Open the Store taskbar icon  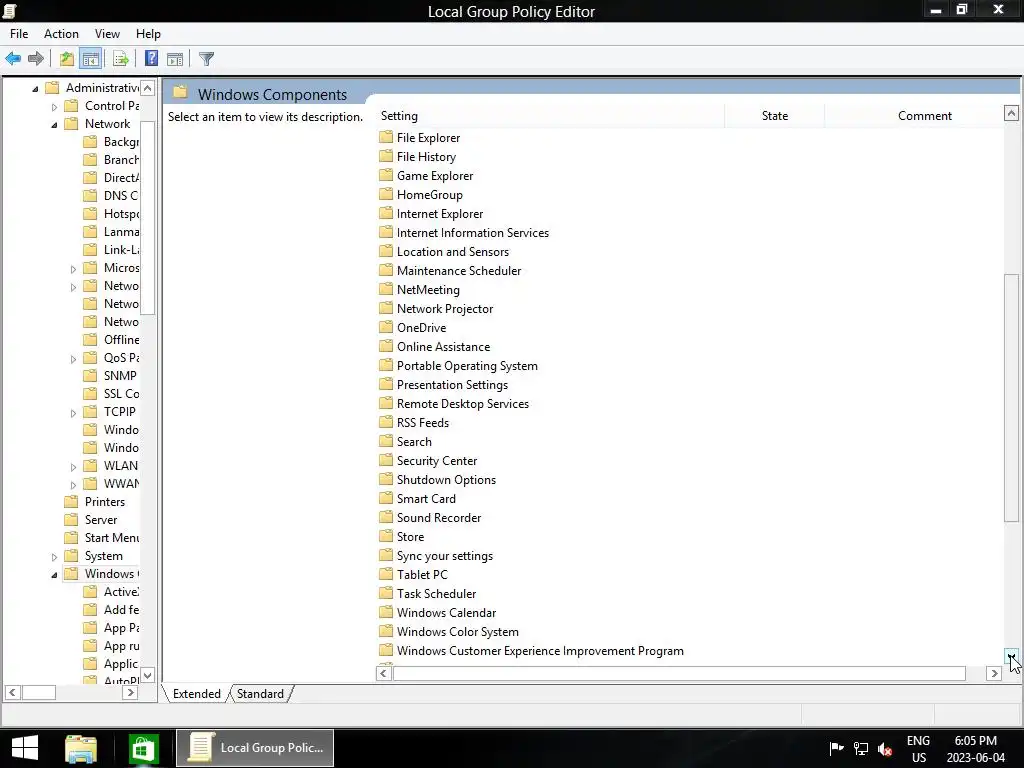click(x=143, y=748)
